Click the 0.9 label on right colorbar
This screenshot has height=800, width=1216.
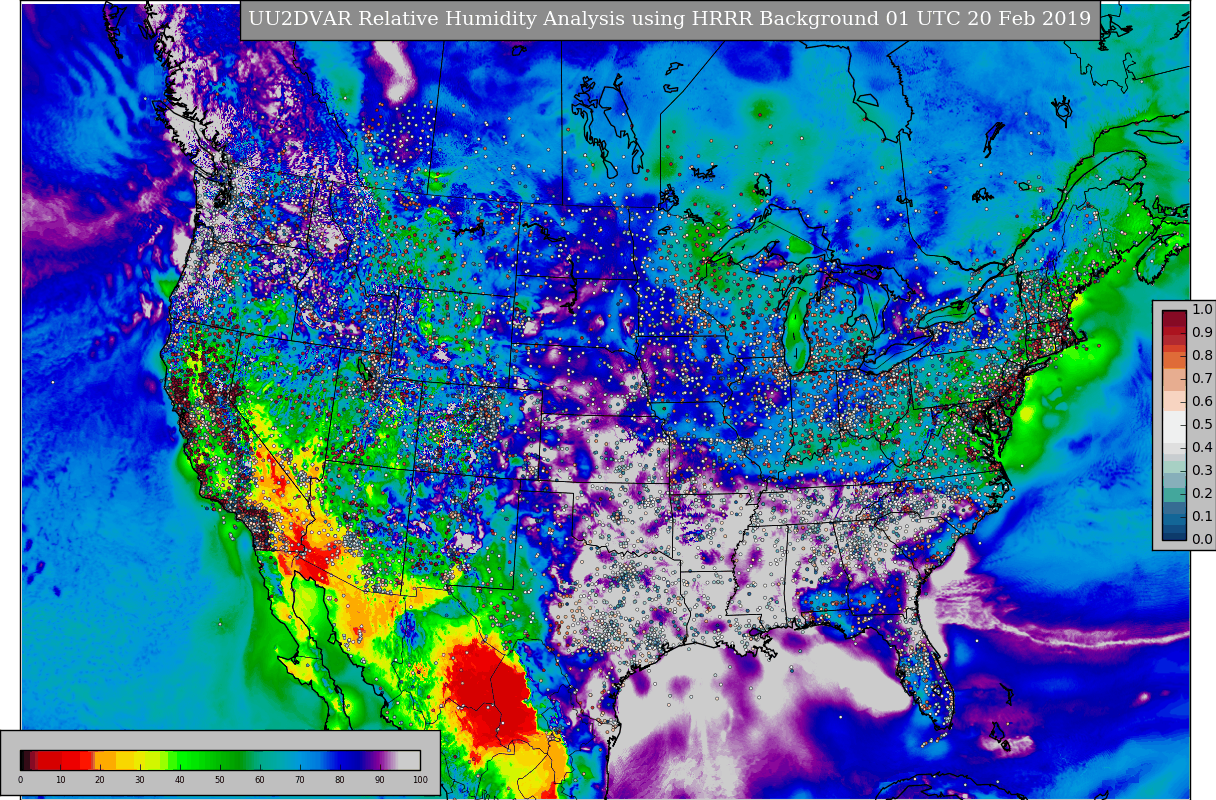1202,332
